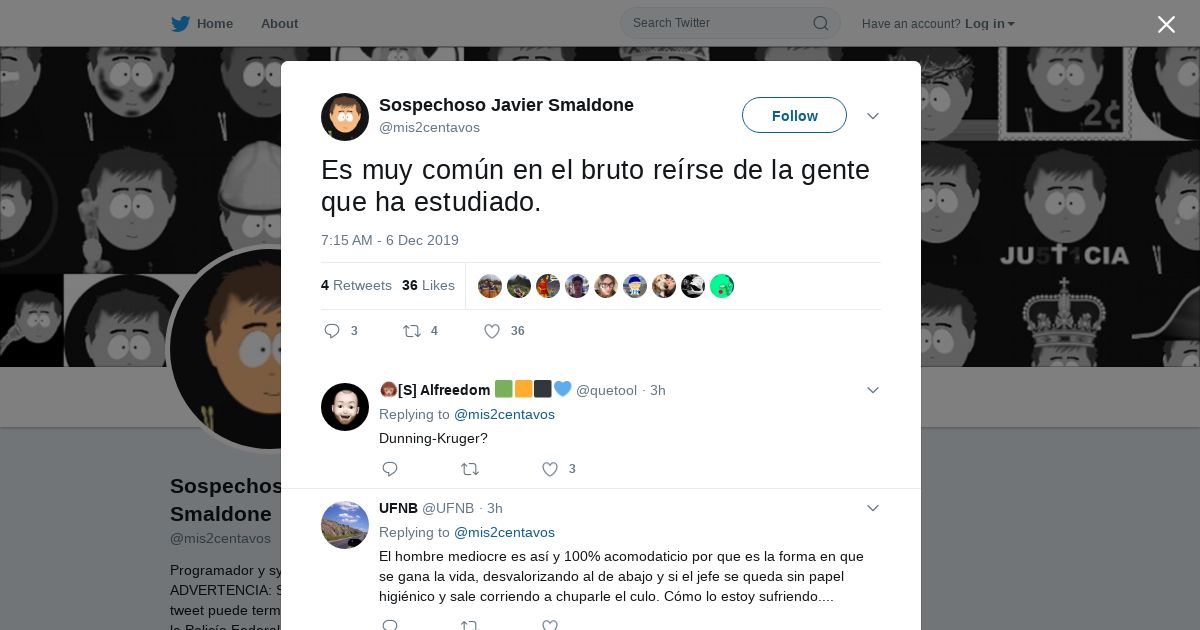Open the Log in dropdown

pos(989,24)
